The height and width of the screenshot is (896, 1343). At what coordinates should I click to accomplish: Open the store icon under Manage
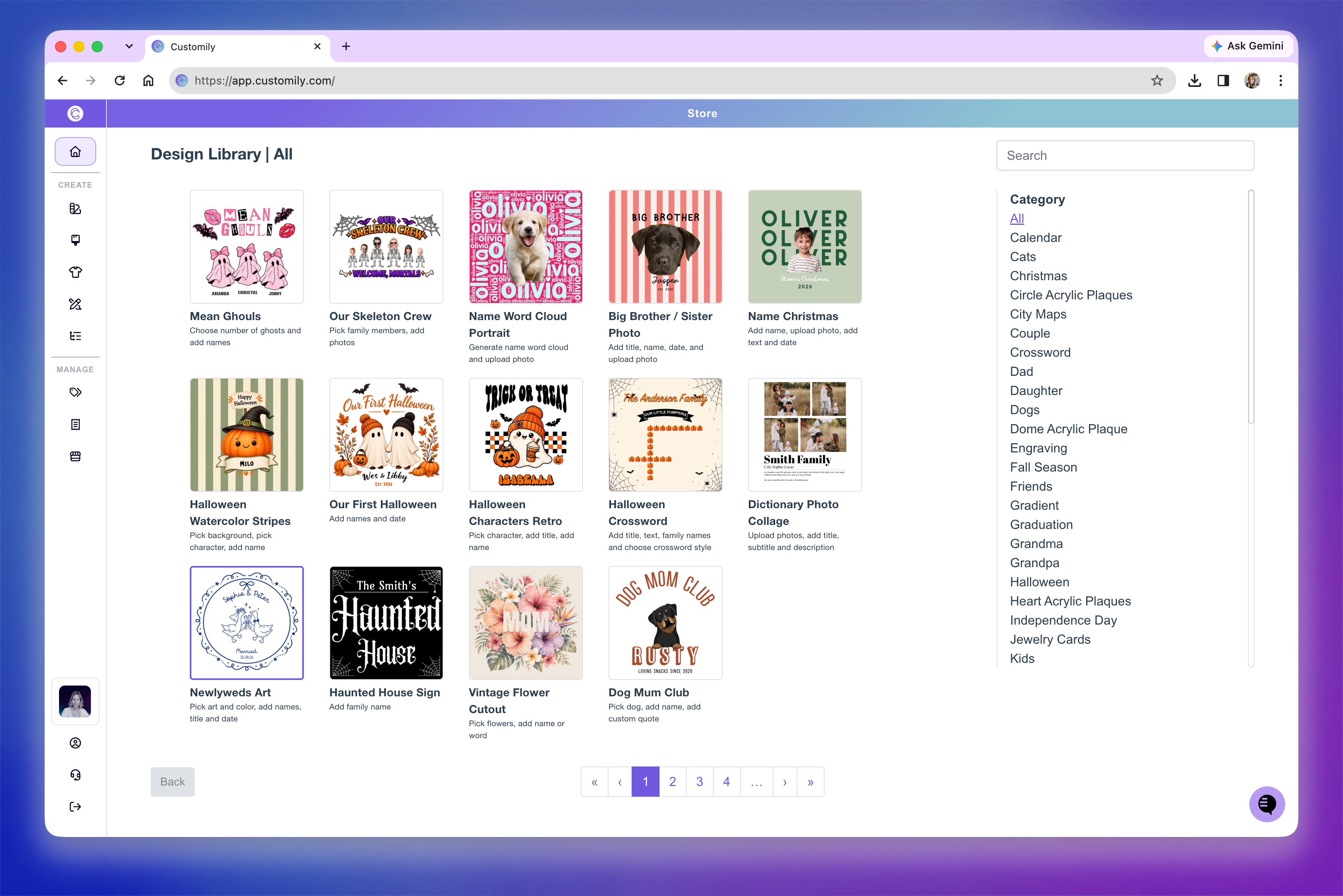pyautogui.click(x=75, y=457)
